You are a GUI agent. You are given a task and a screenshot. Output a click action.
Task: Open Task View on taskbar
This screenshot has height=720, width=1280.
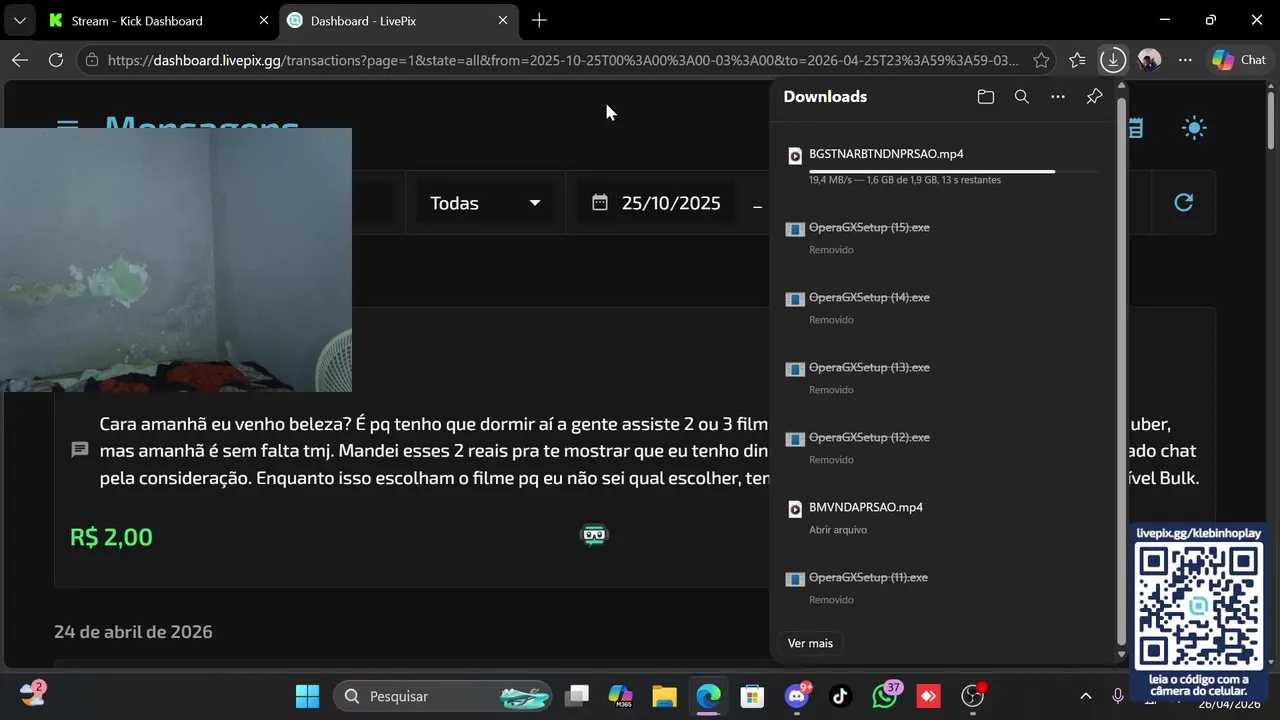coord(577,696)
